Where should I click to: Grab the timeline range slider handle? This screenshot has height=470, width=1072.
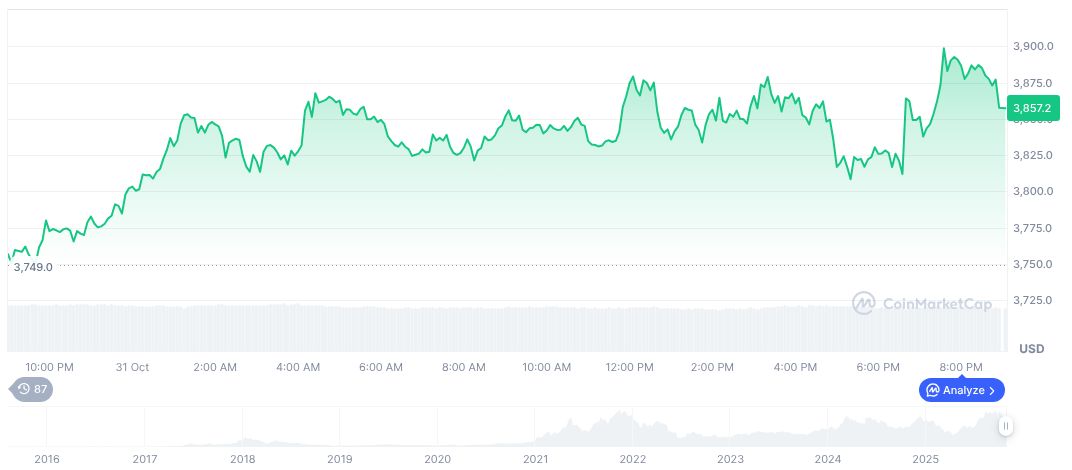point(1005,426)
